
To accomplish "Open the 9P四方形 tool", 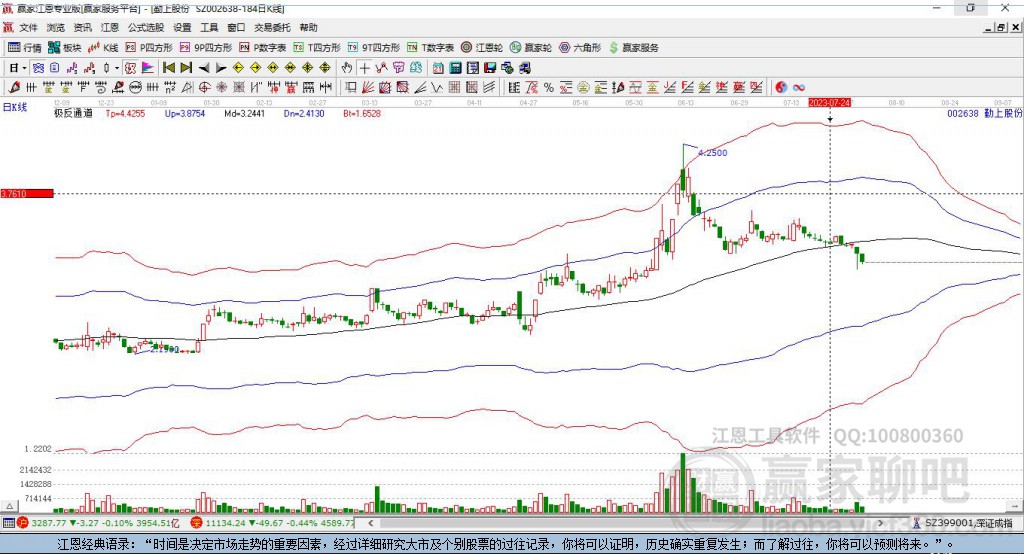I will click(x=206, y=48).
